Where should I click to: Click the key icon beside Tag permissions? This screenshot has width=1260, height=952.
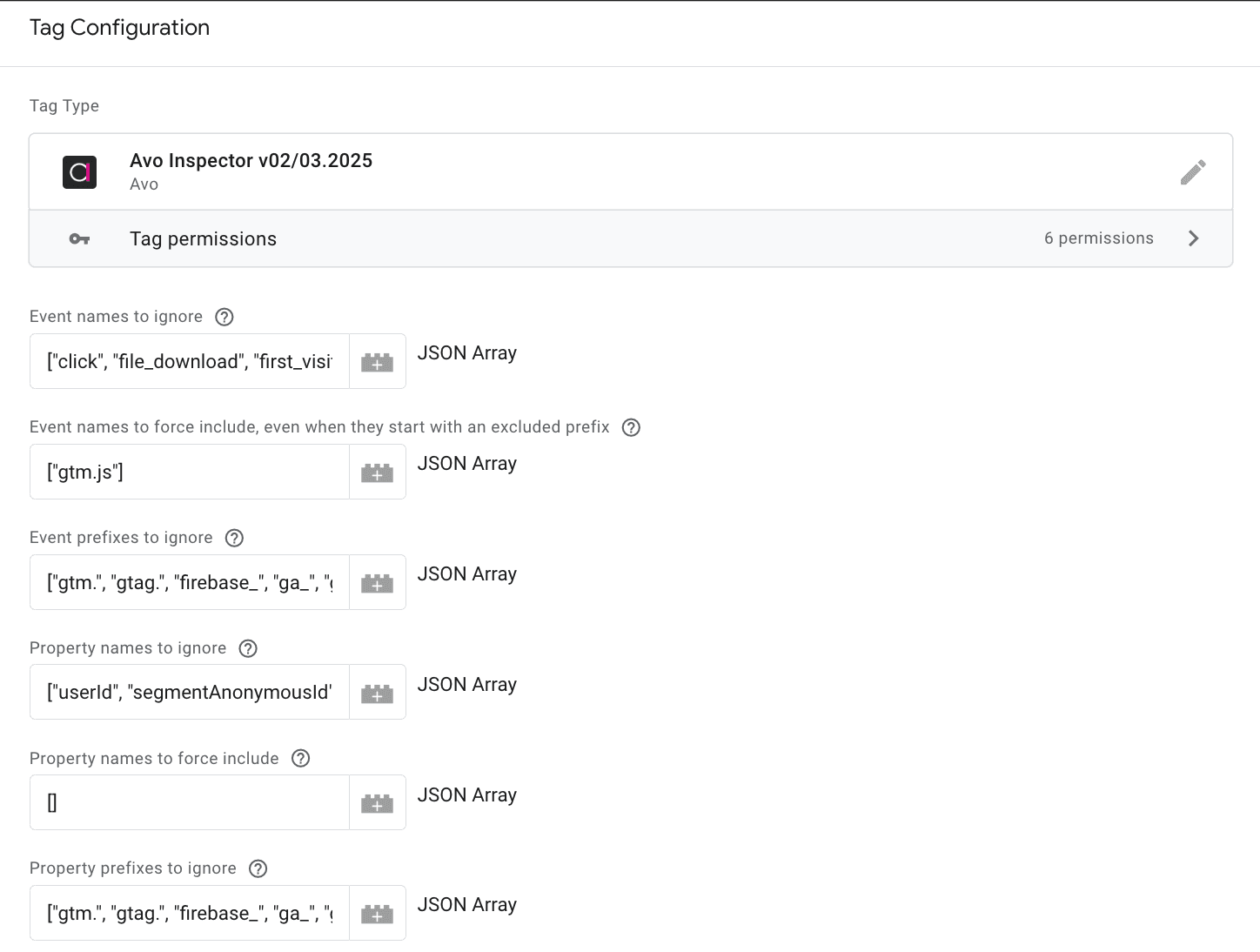click(x=79, y=238)
